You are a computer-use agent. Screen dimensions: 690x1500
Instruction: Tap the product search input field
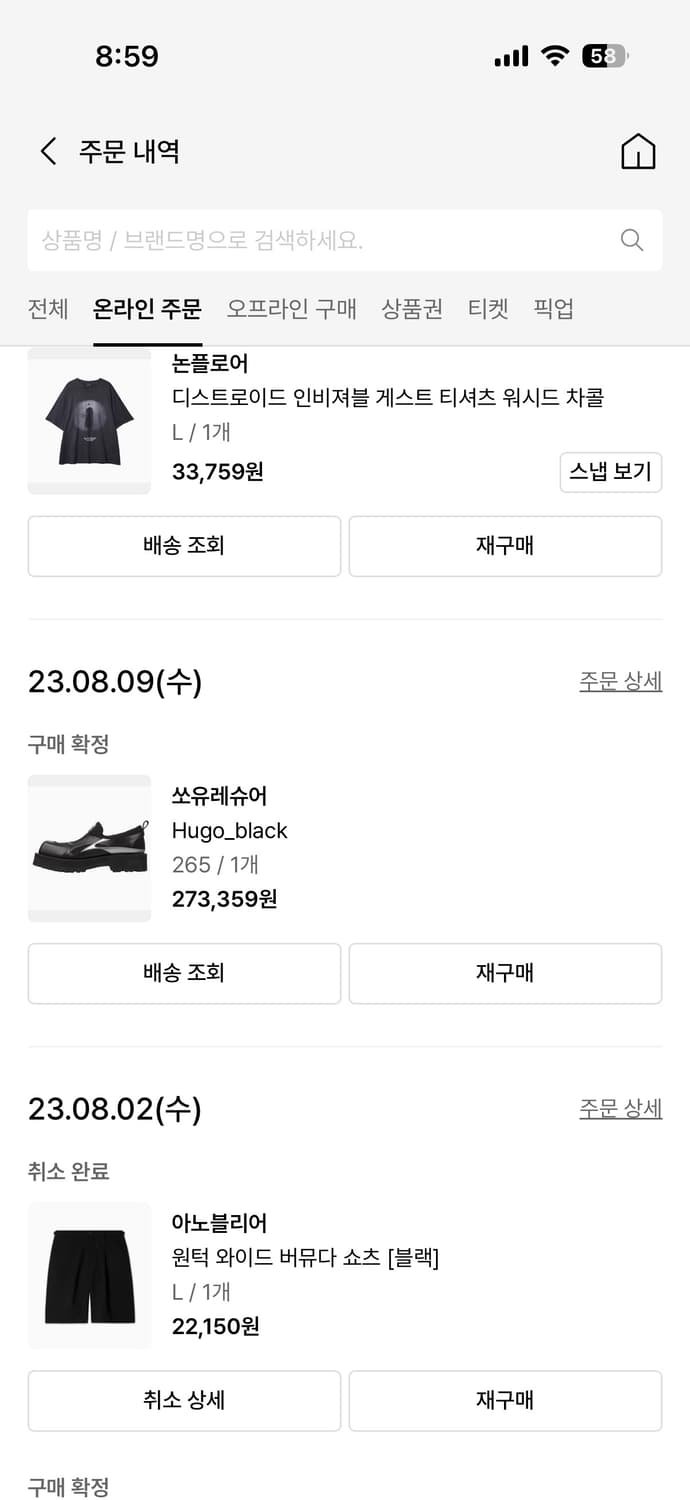[x=300, y=240]
